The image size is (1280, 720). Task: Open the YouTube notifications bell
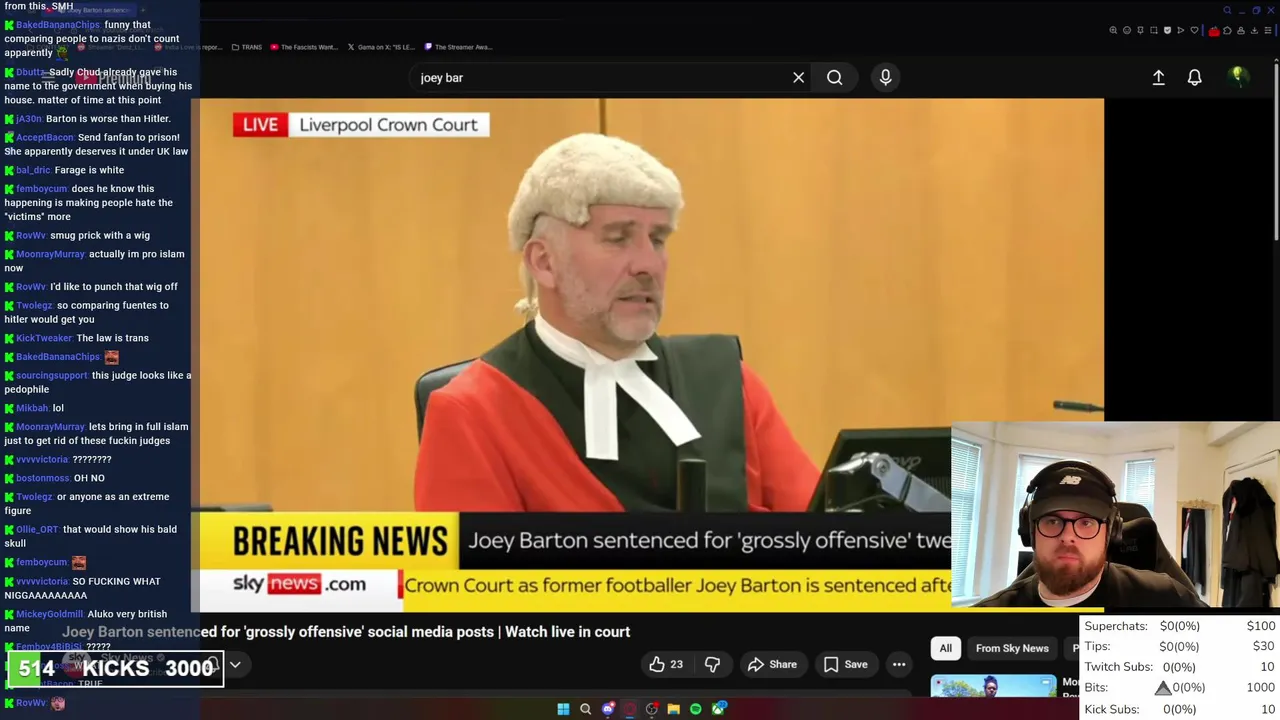click(1194, 77)
